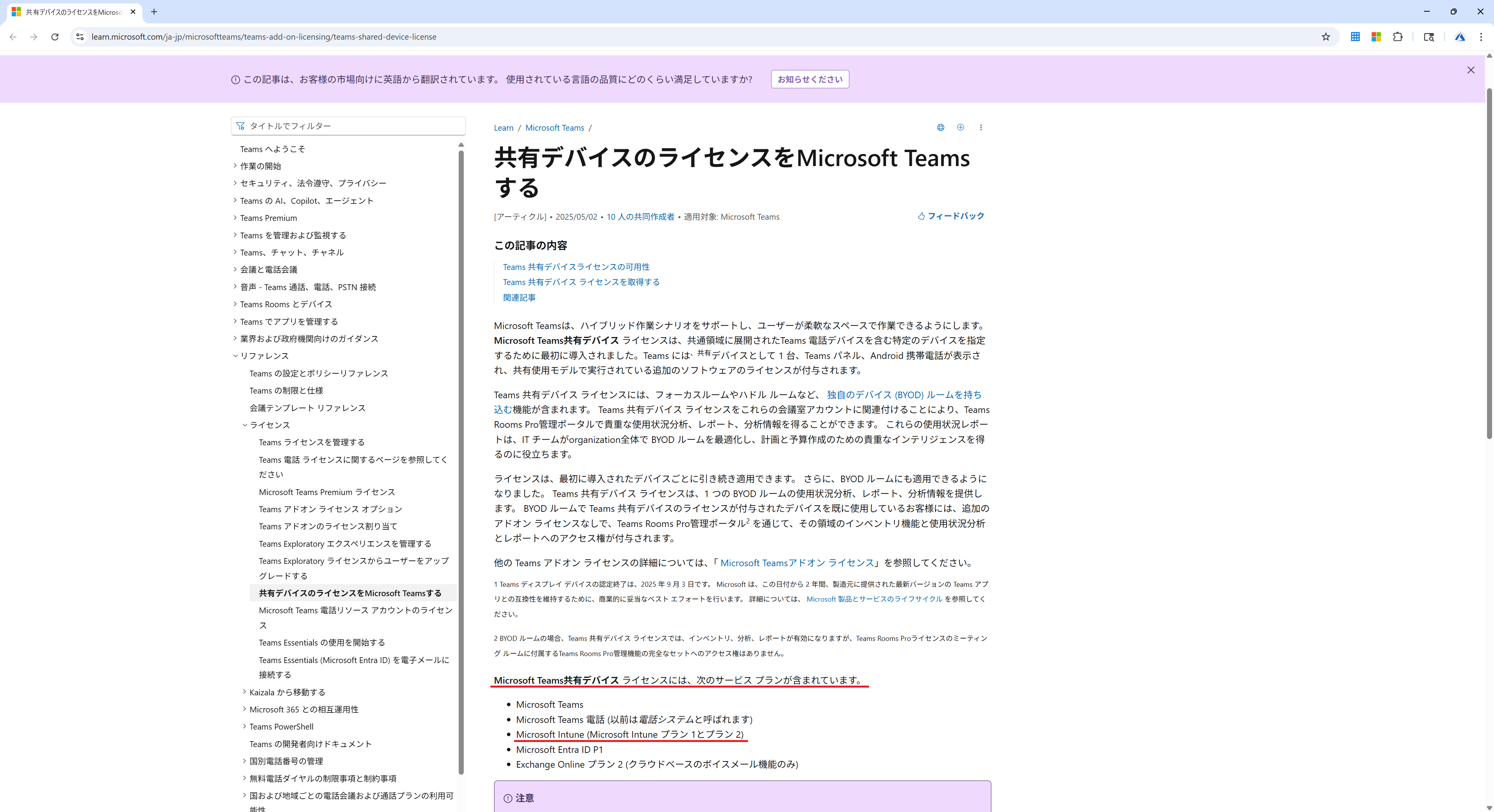Click the browser reload icon

[x=54, y=37]
